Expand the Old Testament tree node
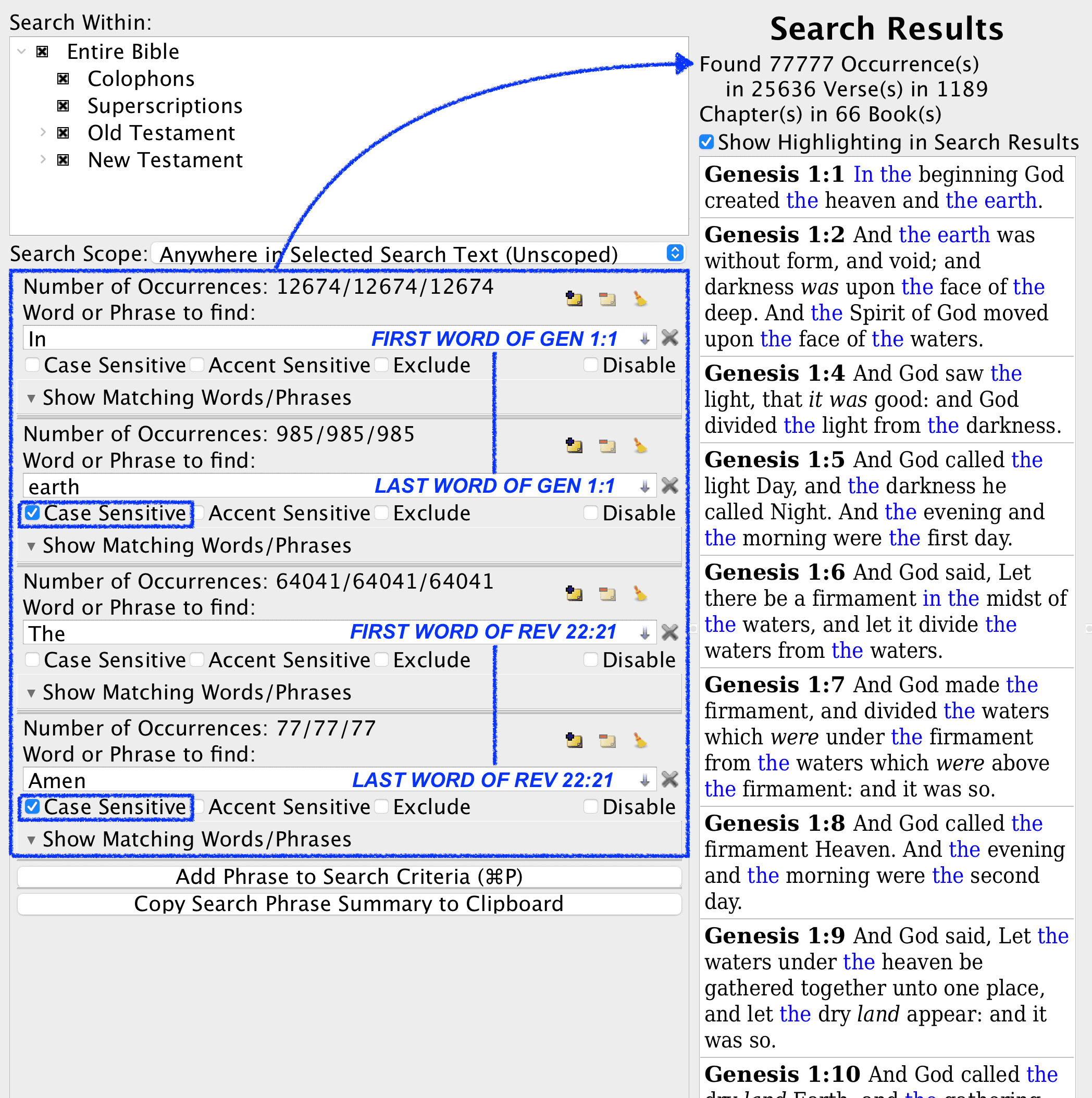 [43, 132]
